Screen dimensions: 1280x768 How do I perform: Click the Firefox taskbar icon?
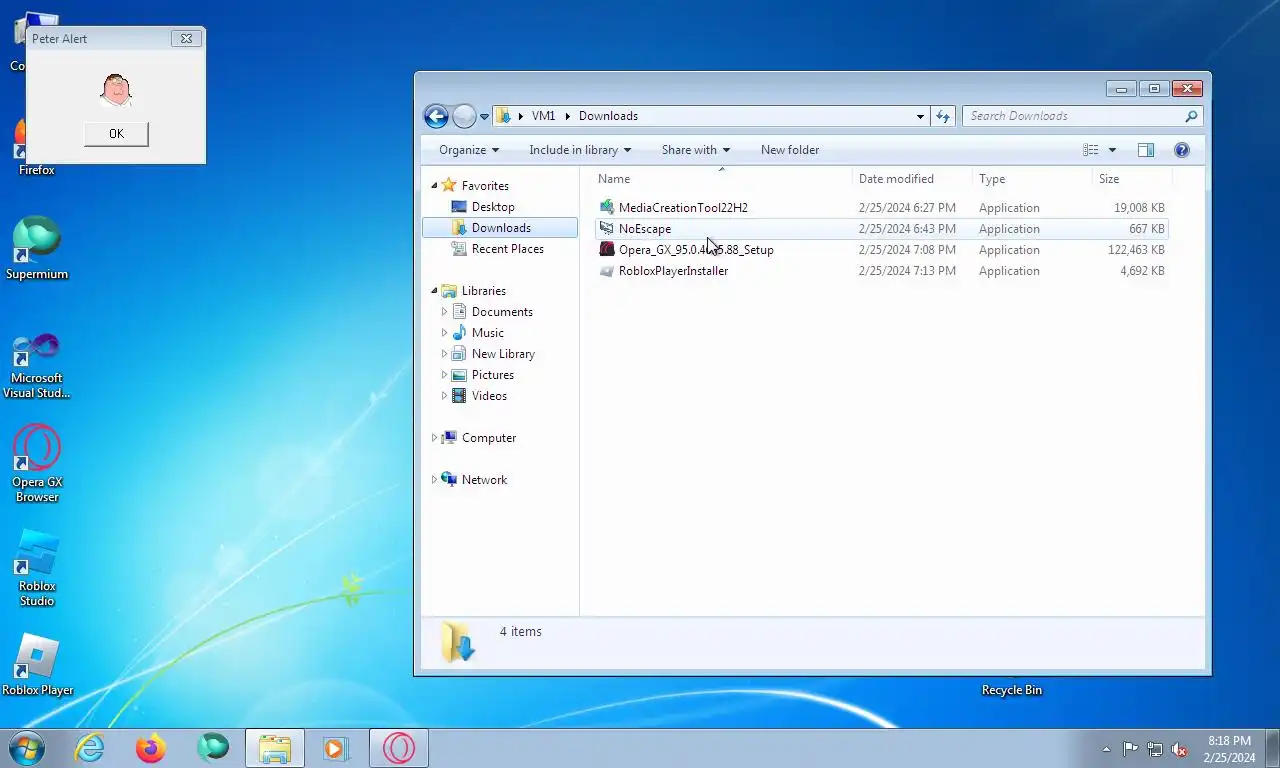click(151, 748)
